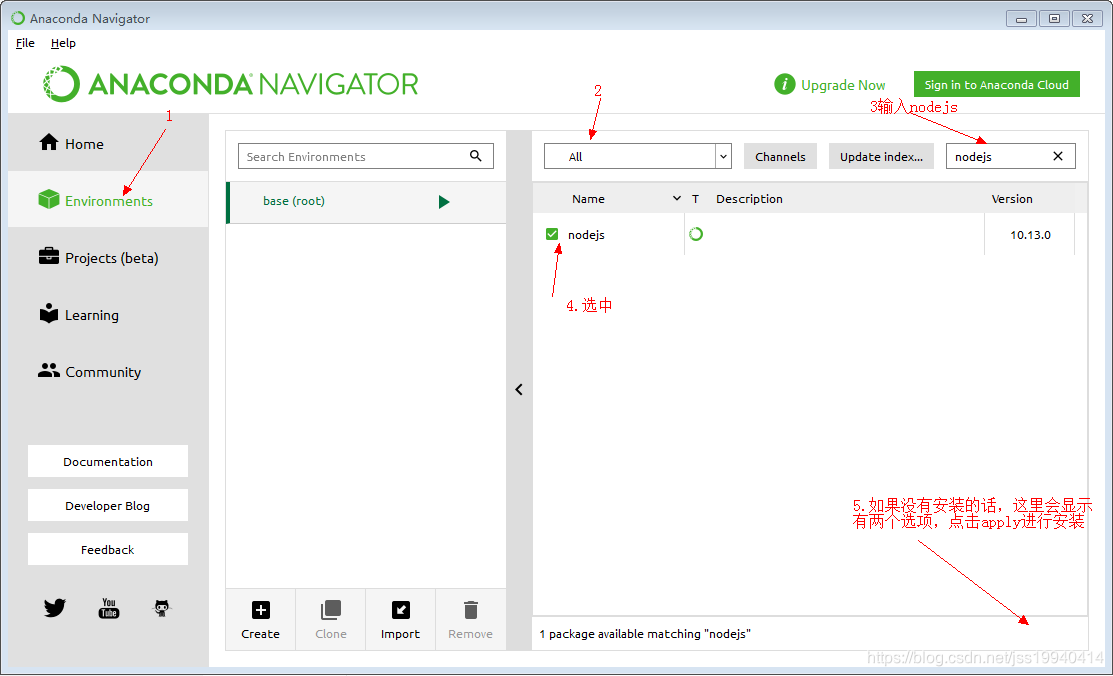Click the search magnifier in Search Environments
The height and width of the screenshot is (676, 1113).
pos(476,156)
